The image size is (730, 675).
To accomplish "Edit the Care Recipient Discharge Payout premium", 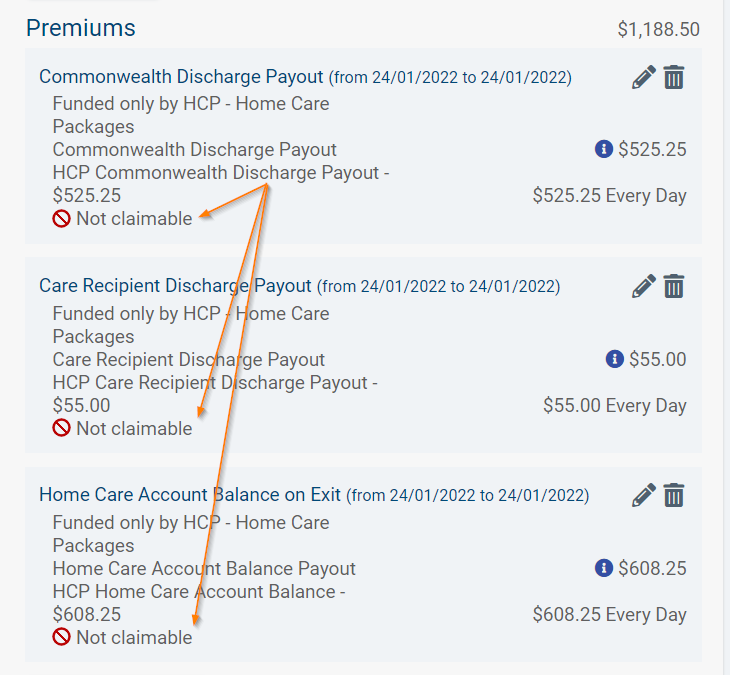I will tap(644, 286).
